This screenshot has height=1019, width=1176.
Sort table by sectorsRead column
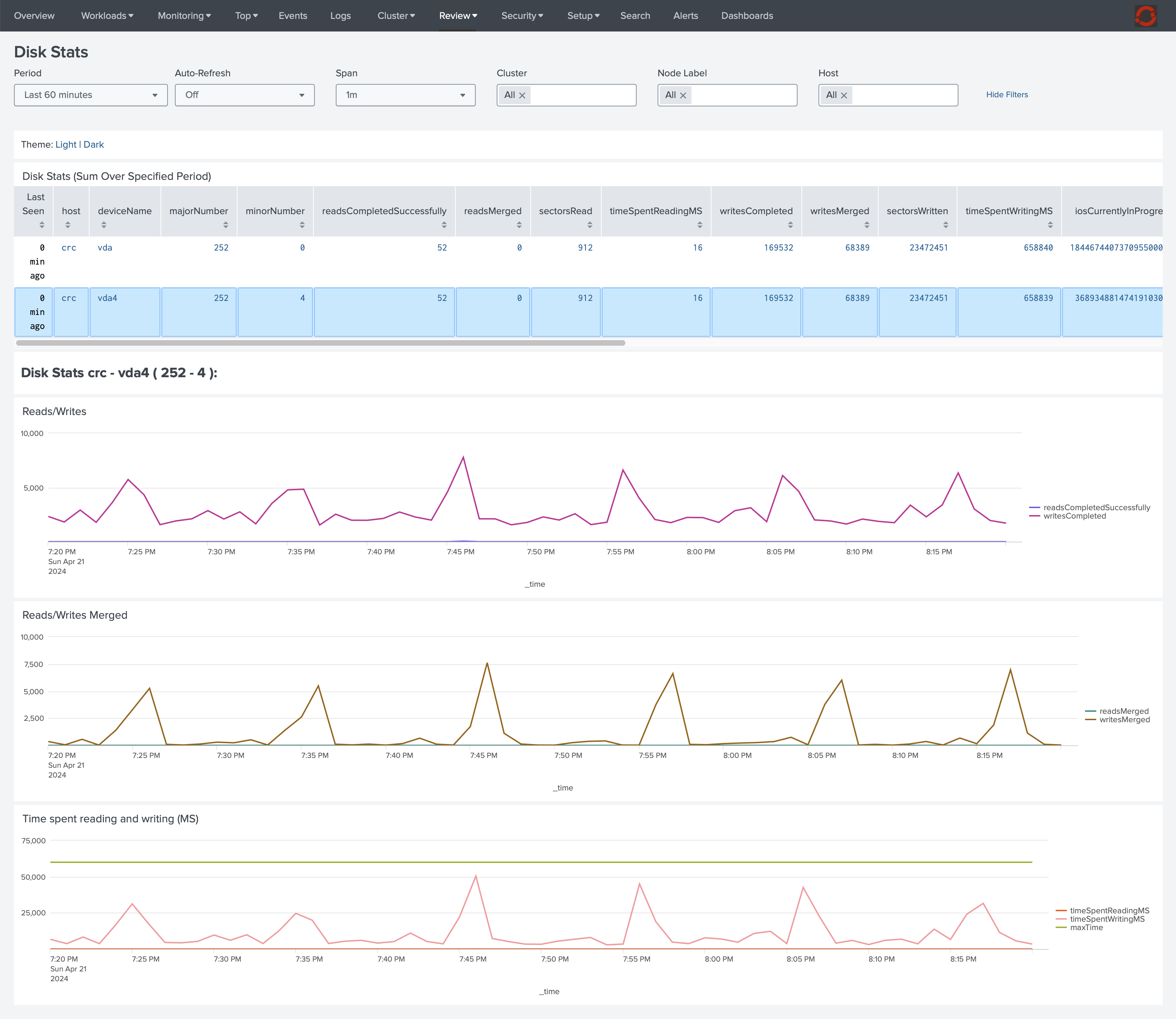pos(589,225)
